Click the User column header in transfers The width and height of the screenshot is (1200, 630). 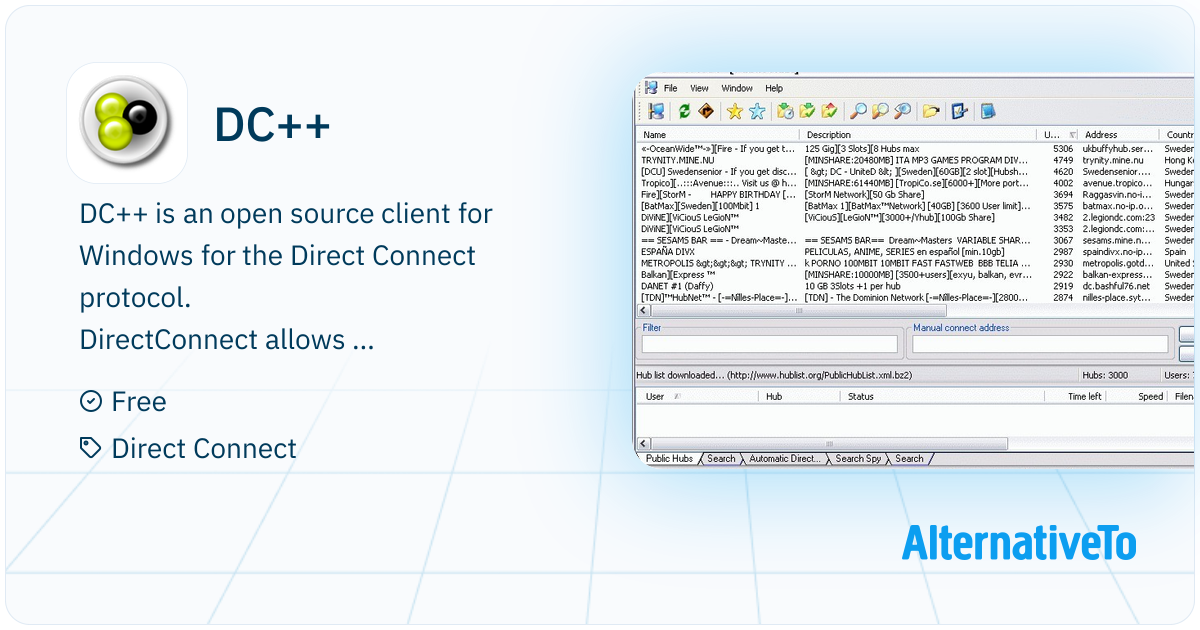tap(698, 396)
